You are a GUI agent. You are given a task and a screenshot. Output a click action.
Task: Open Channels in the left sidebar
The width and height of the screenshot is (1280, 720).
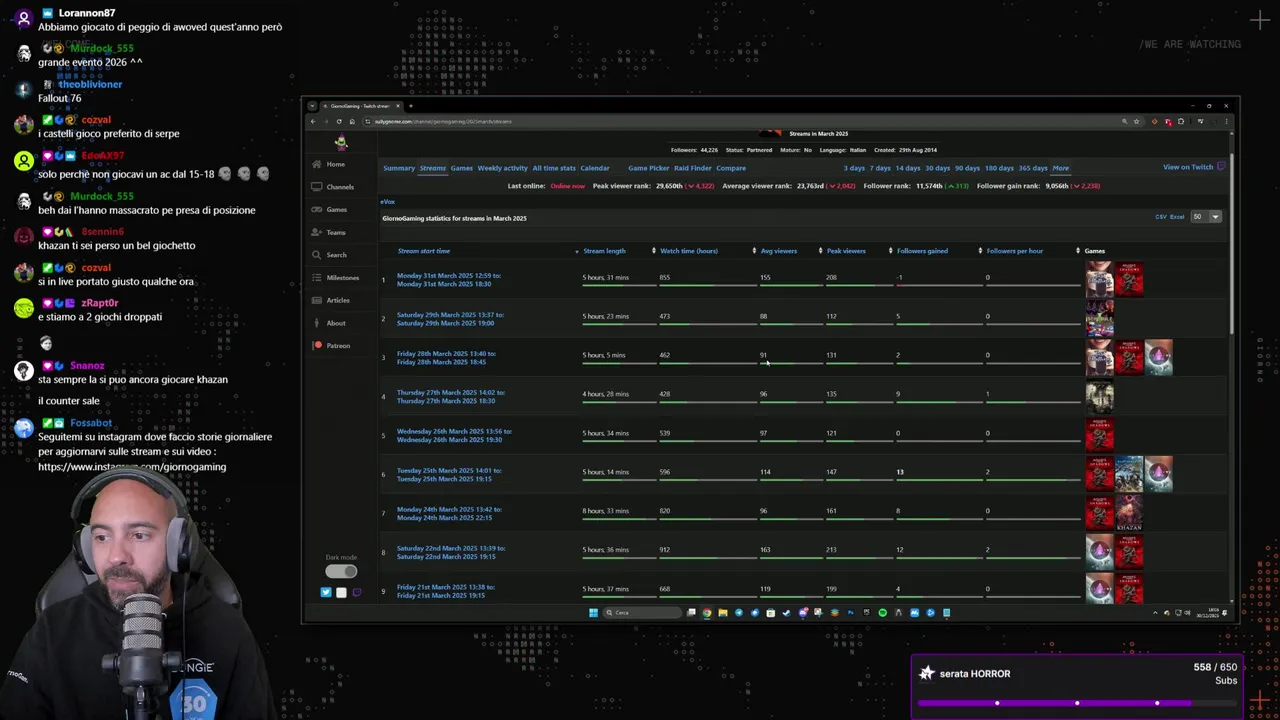pos(332,187)
